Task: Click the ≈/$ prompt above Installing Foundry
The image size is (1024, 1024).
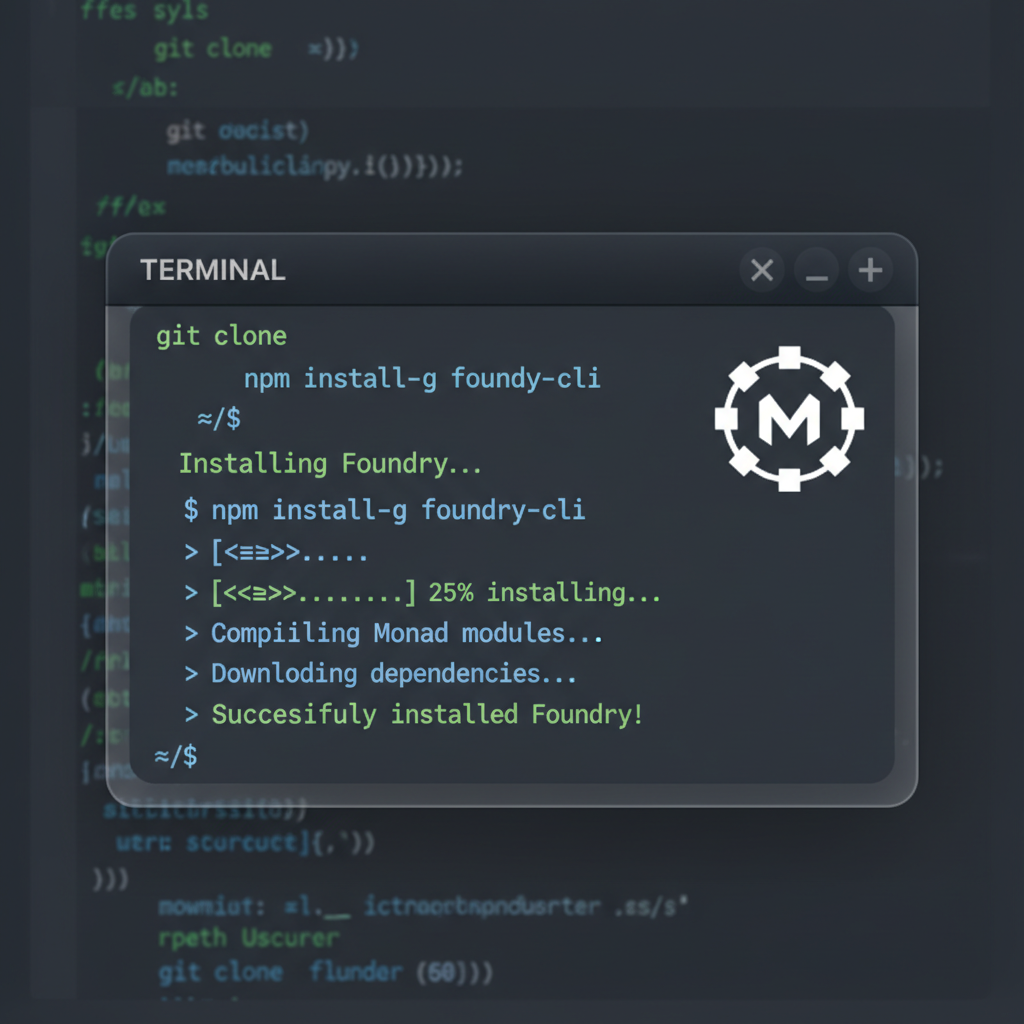Action: pos(216,420)
